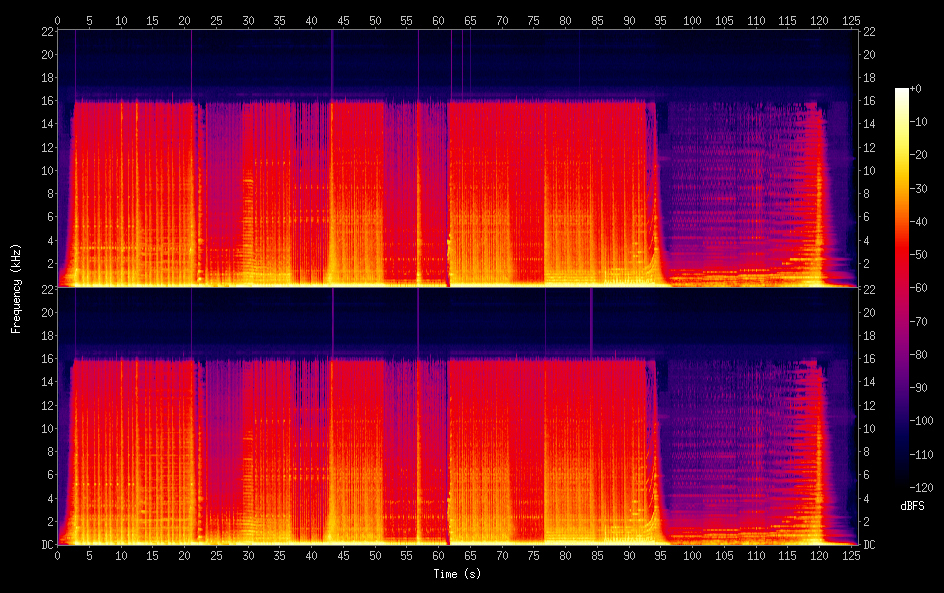Click the "16" kHz label on the upper channel's left axis
This screenshot has height=593, width=944.
pyautogui.click(x=47, y=101)
